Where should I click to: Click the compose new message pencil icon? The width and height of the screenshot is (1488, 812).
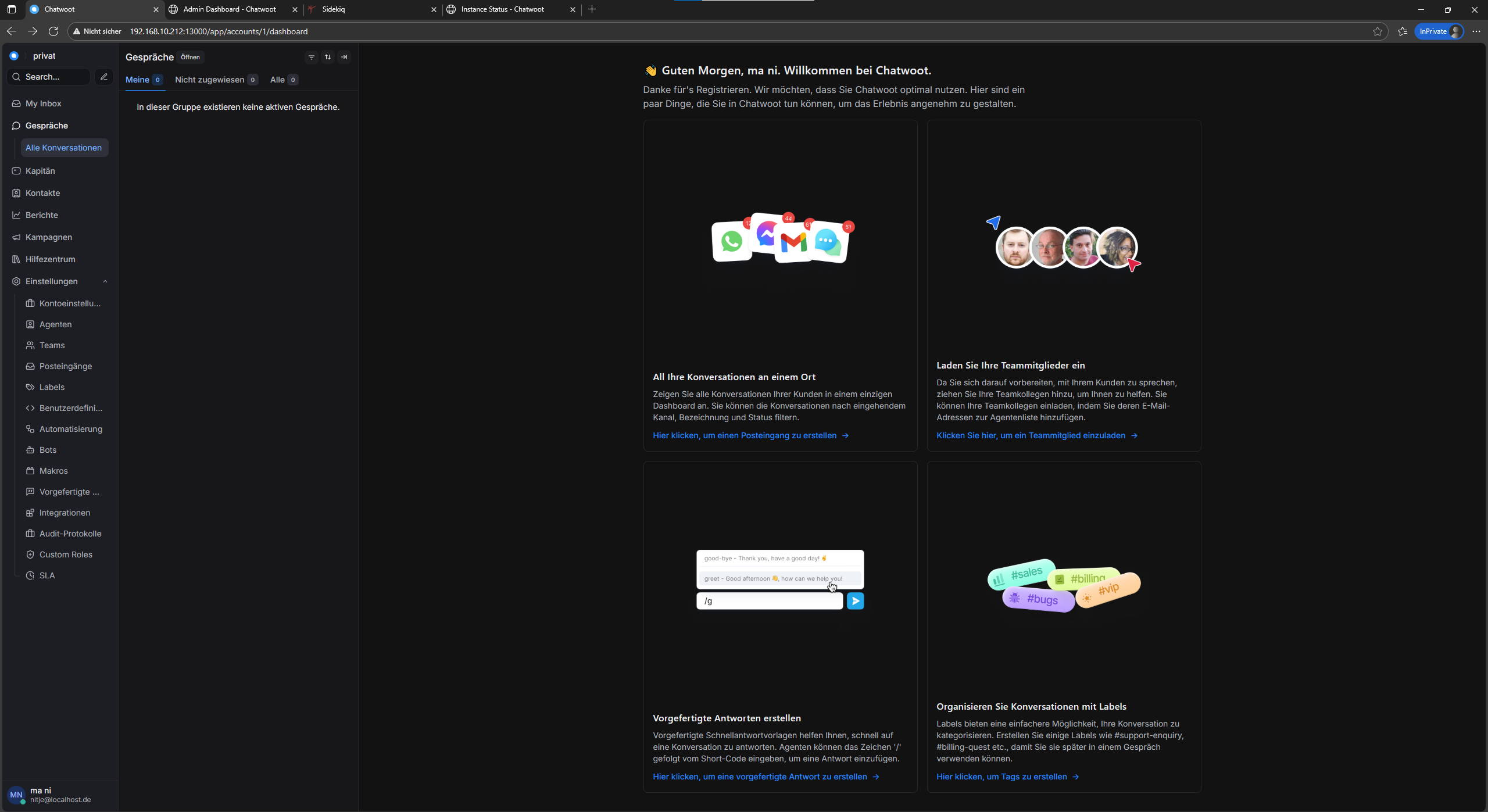click(104, 77)
